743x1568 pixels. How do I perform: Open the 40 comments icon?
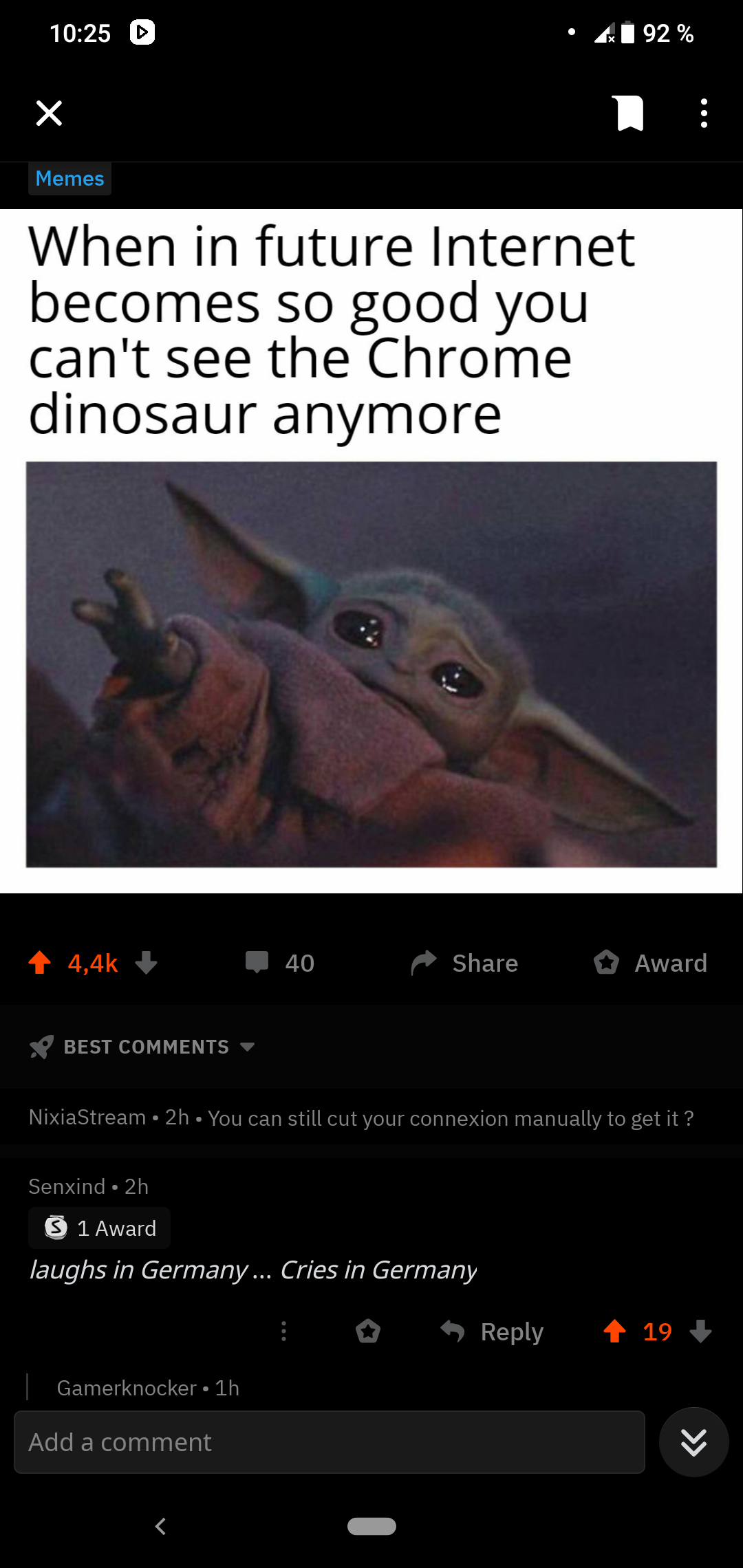point(280,963)
